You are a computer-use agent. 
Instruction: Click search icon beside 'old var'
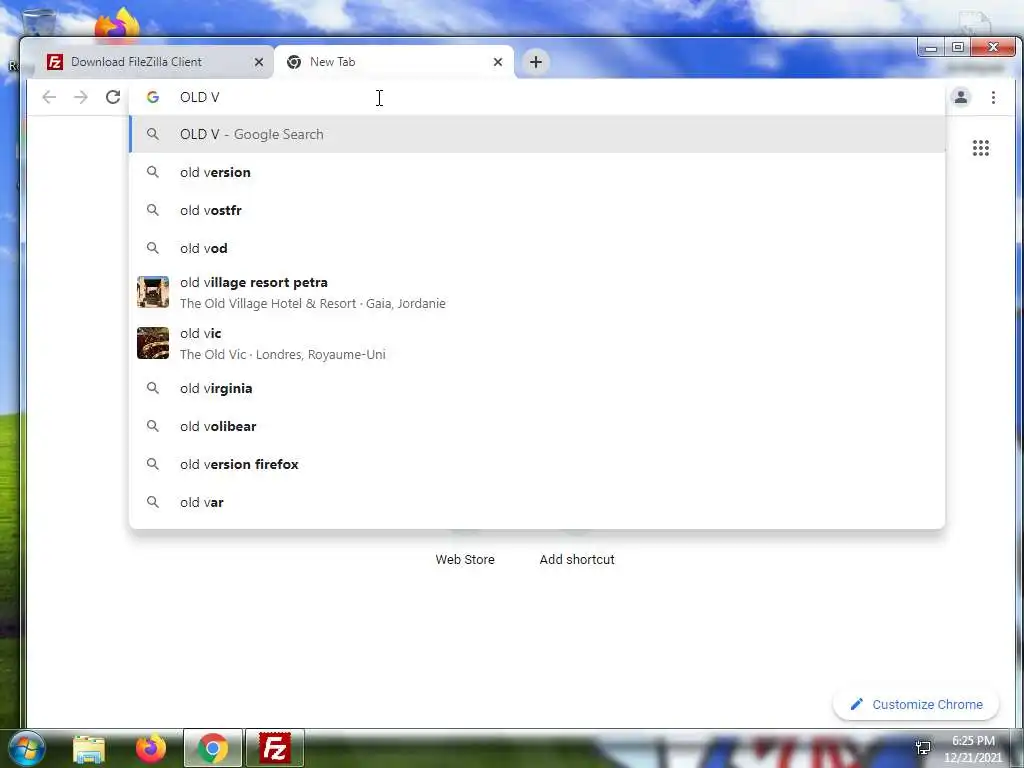click(152, 502)
